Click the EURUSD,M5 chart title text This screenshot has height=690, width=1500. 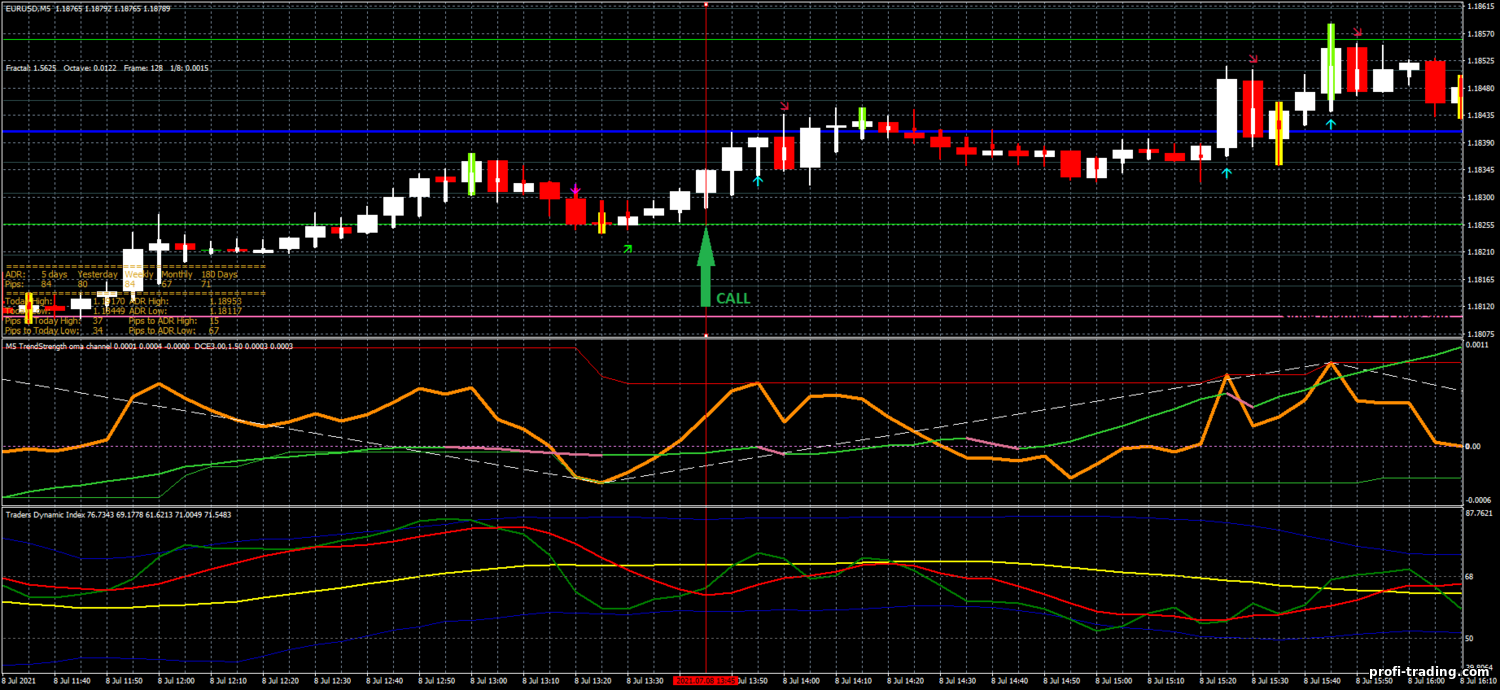(x=30, y=9)
